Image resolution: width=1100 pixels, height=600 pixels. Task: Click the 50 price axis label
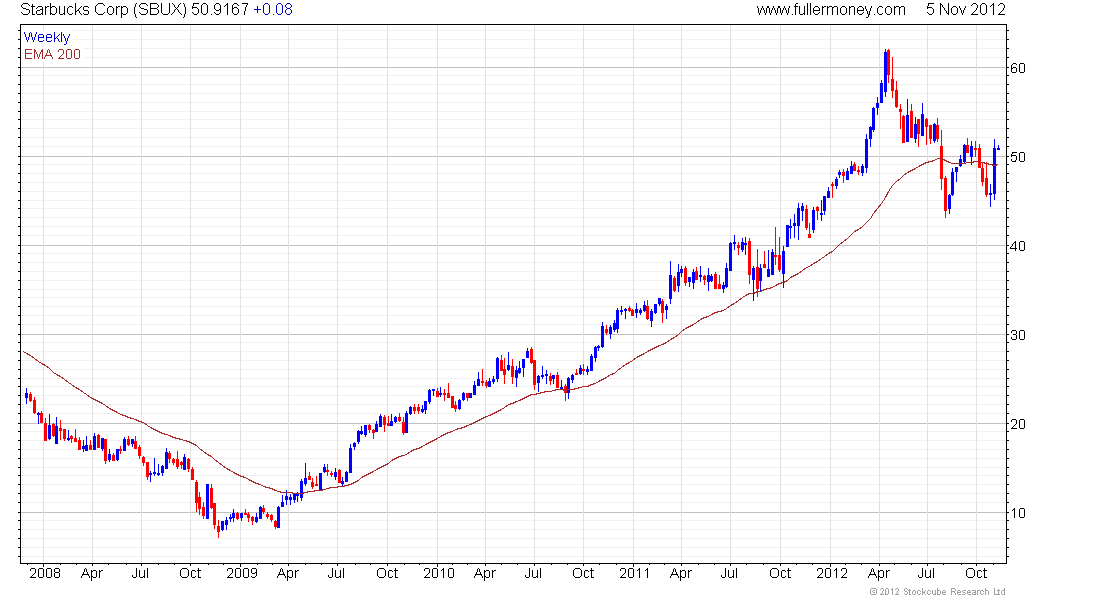(x=1017, y=157)
